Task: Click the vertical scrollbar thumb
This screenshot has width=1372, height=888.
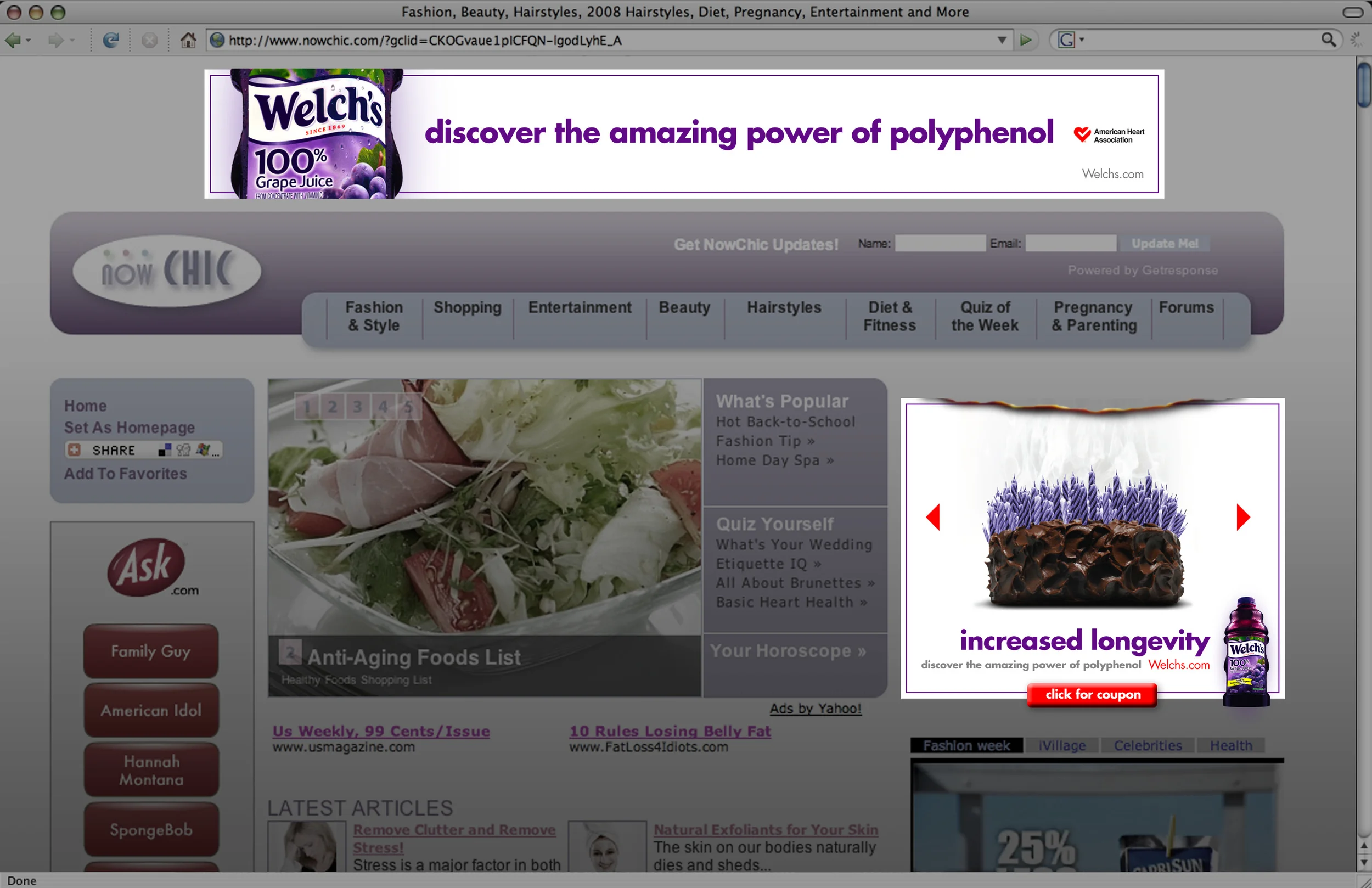Action: 1364,85
